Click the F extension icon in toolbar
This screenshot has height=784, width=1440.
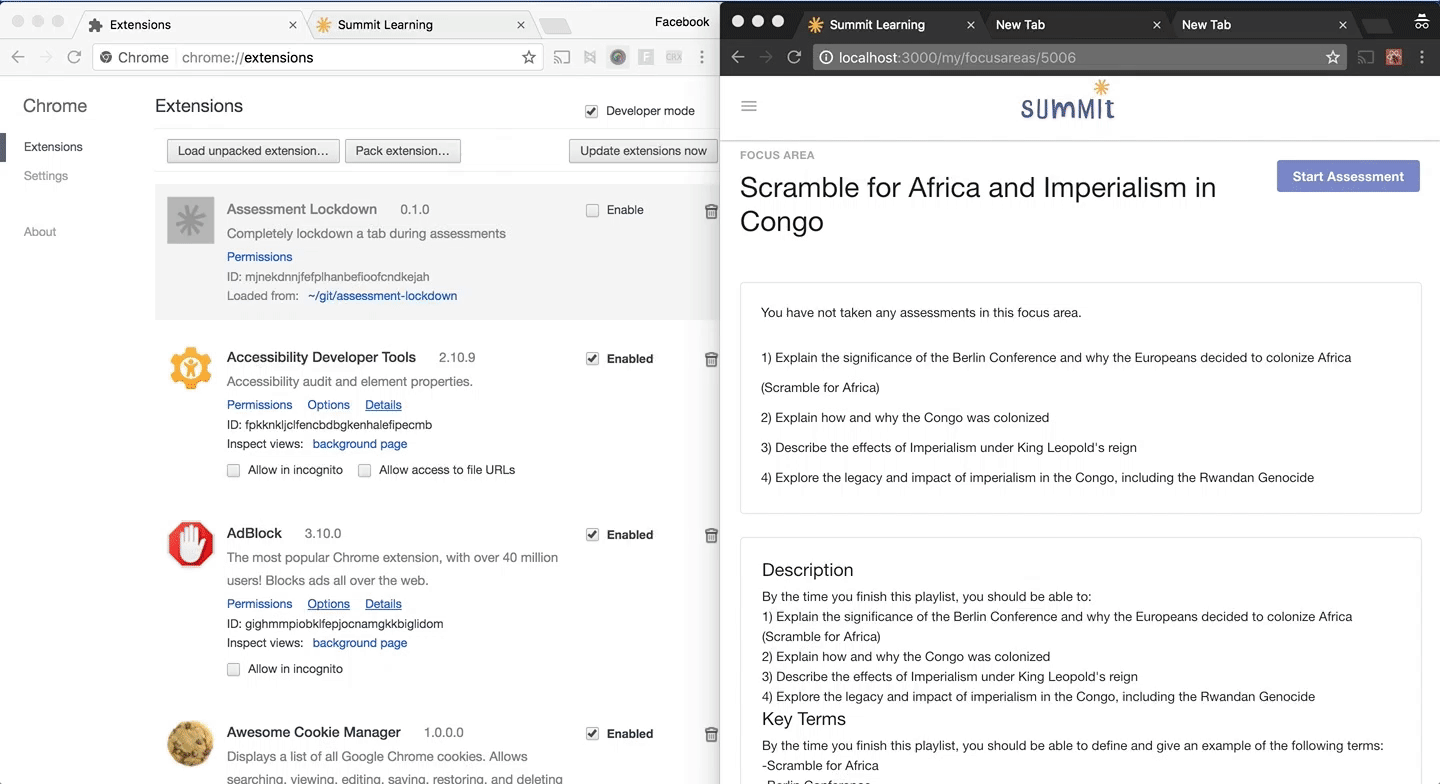point(646,57)
